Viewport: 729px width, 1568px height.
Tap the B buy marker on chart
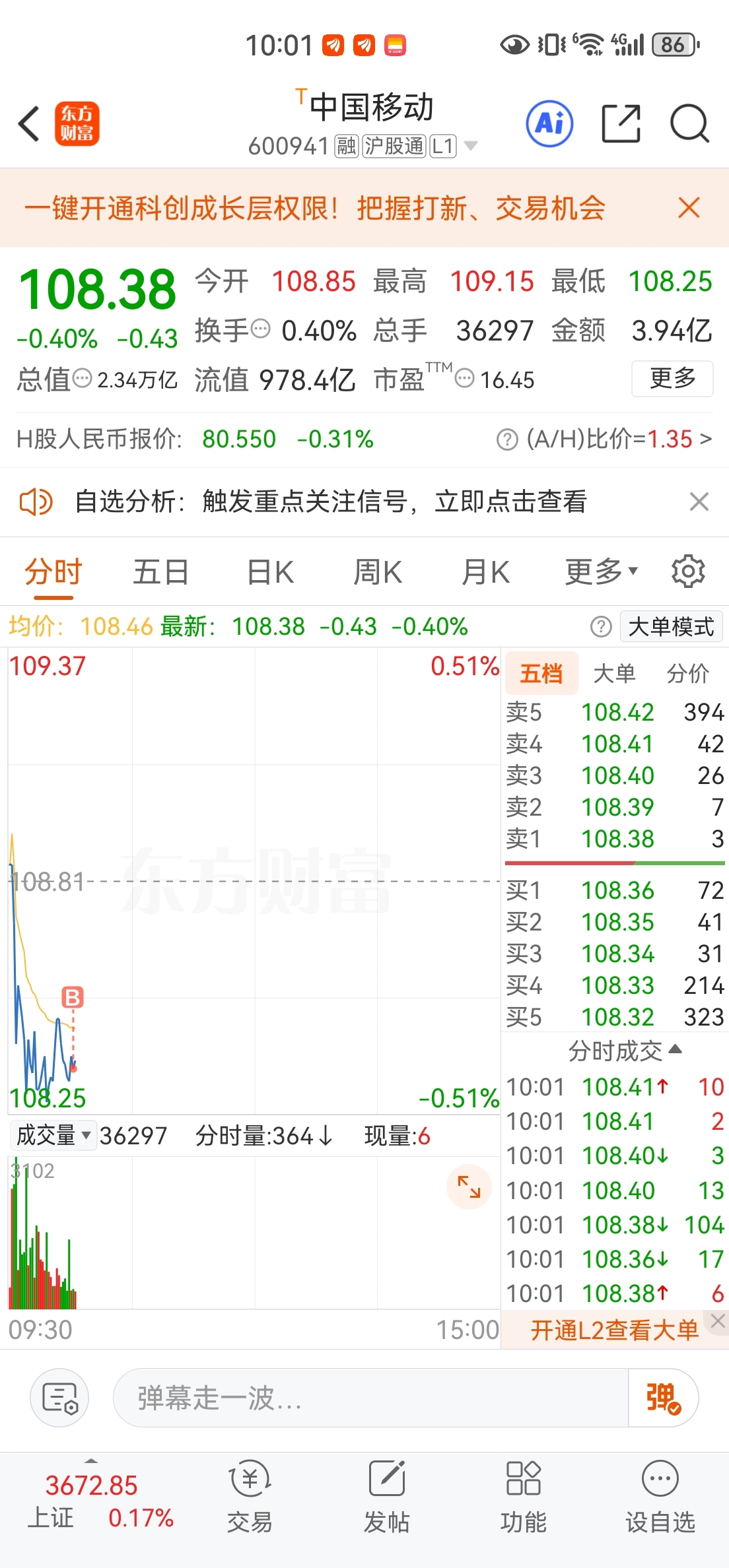pyautogui.click(x=73, y=997)
